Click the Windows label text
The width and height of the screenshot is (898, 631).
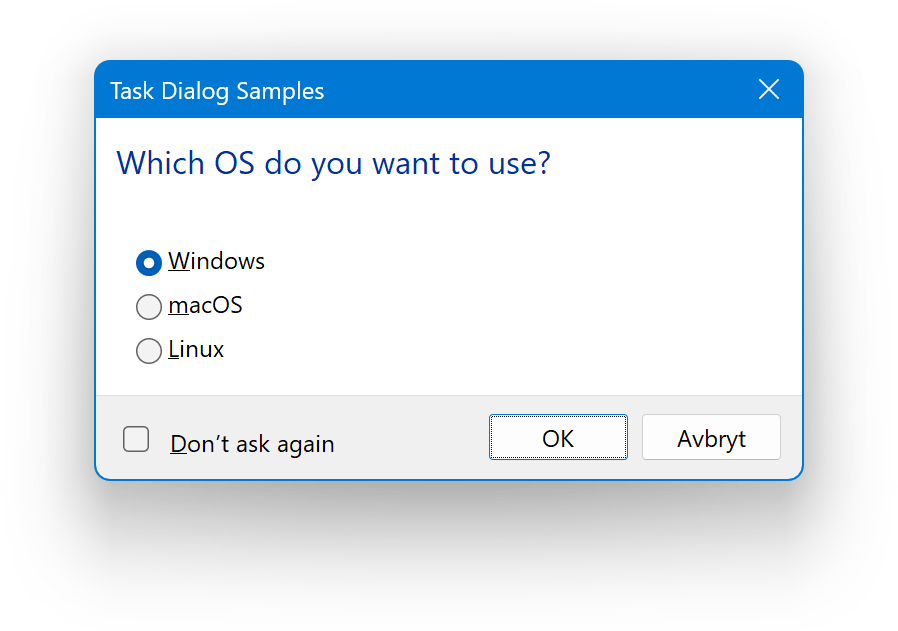216,261
